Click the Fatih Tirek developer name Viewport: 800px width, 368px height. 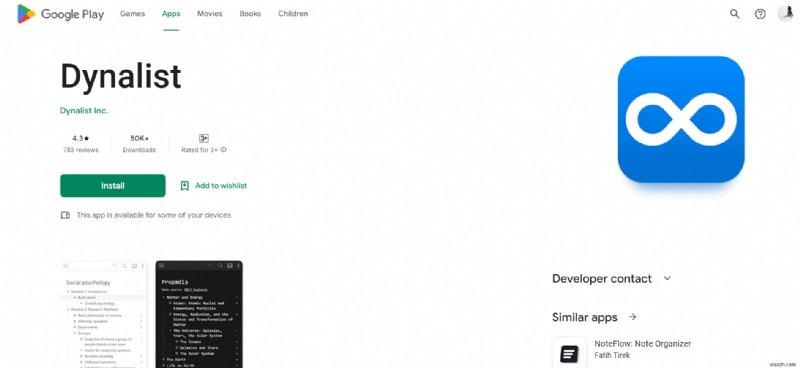pos(612,355)
